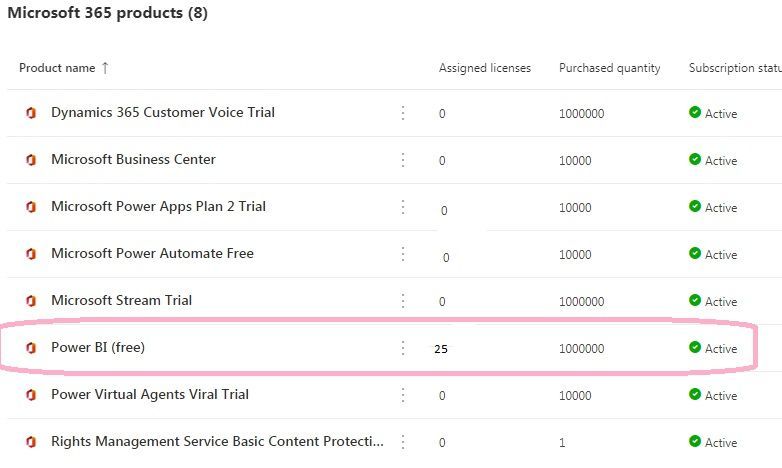Open the three-dot menu for Power Virtual Agents Viral Trial
The width and height of the screenshot is (782, 468).
coord(403,395)
